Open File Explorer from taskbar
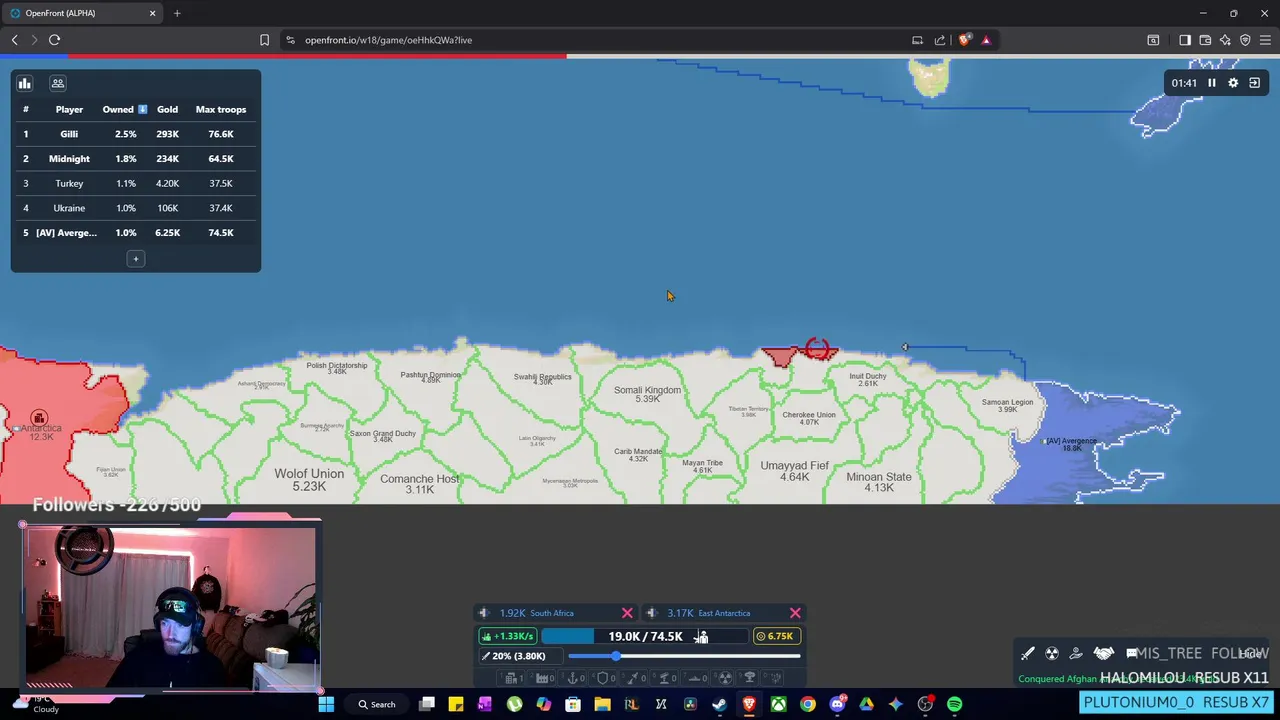 point(602,704)
